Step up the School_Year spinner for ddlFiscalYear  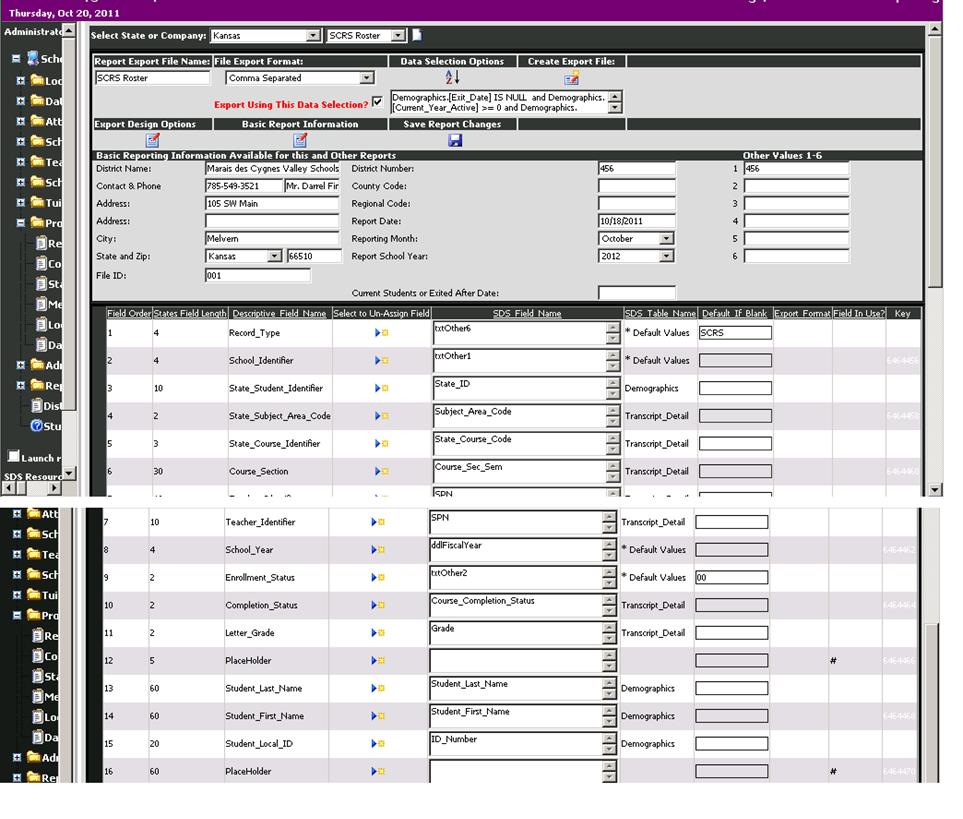[610, 543]
